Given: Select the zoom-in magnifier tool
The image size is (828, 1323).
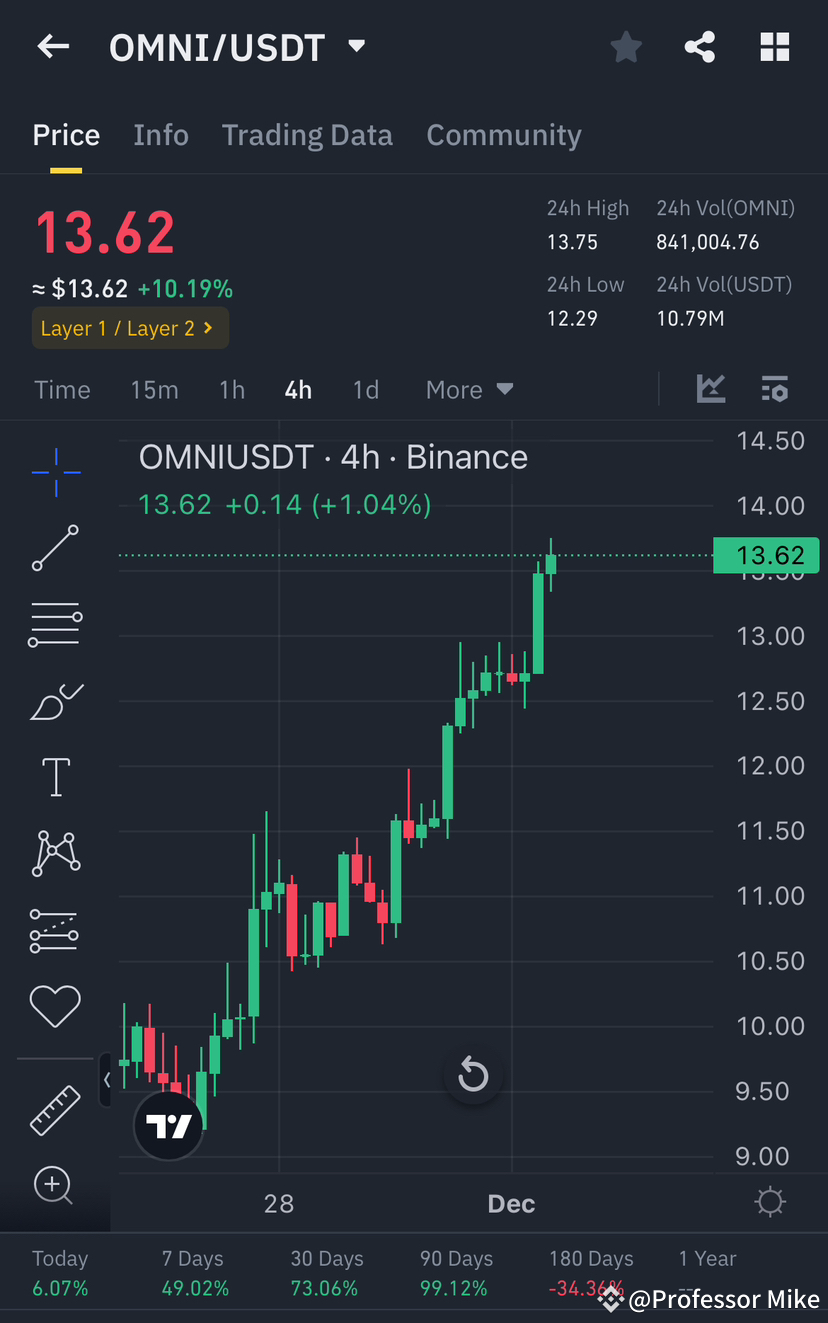Looking at the screenshot, I should 55,1186.
